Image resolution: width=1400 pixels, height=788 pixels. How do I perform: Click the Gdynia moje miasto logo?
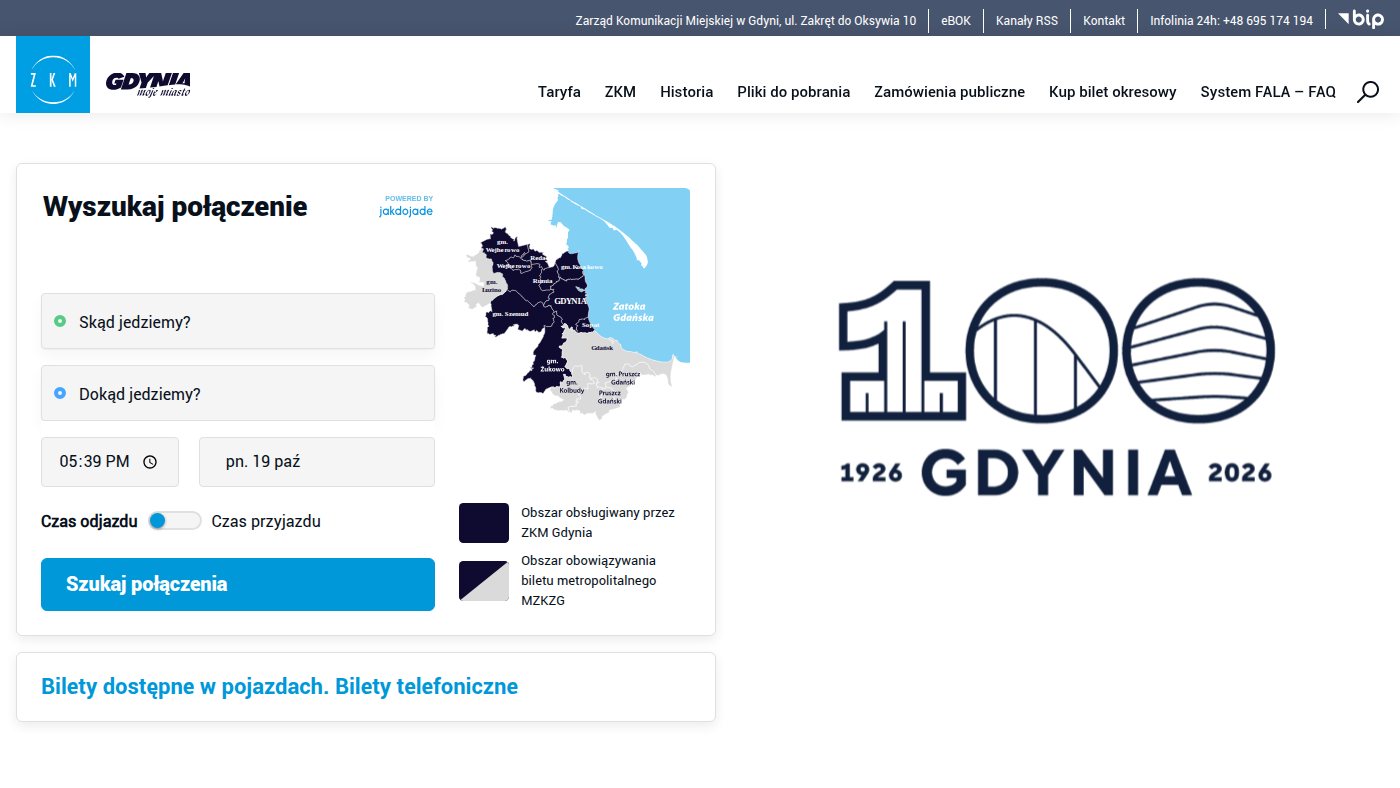148,84
